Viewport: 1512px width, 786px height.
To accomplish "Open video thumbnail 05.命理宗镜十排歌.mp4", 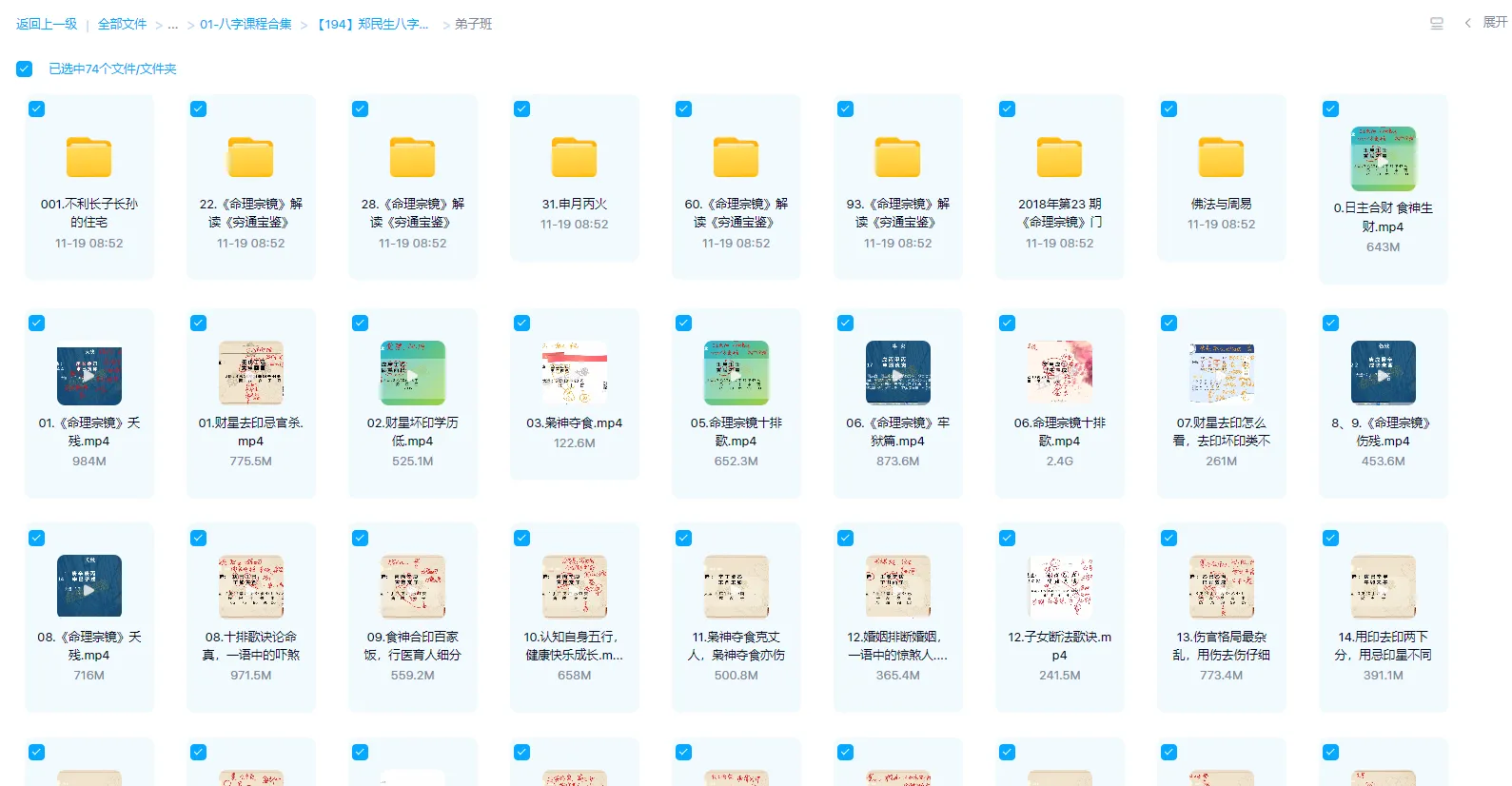I will pyautogui.click(x=736, y=373).
